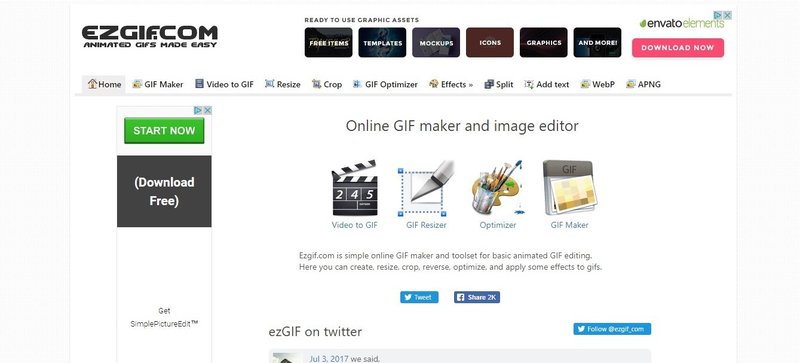Open the Resize menu item

pos(283,84)
